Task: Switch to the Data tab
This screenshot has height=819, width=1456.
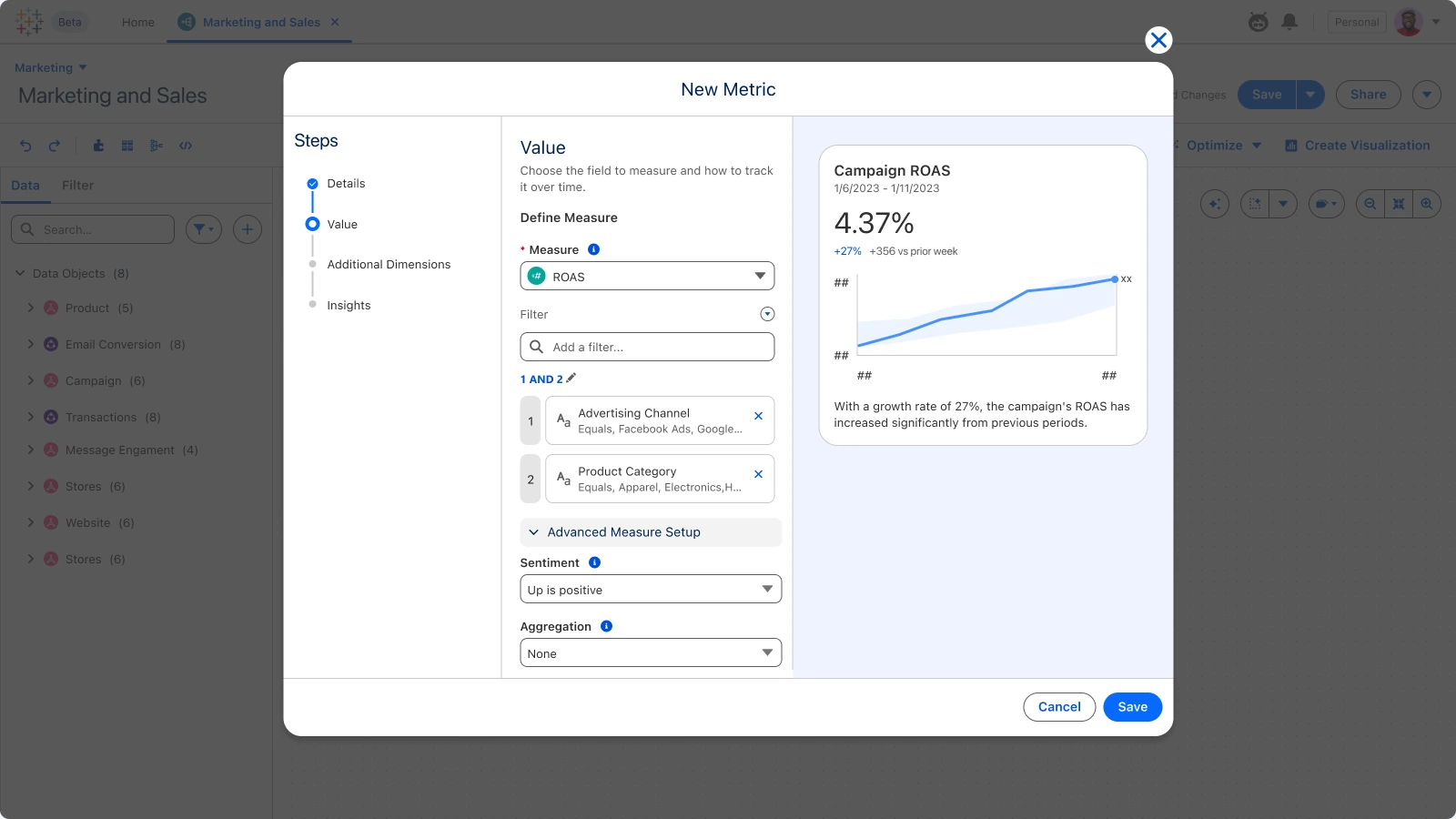Action: (x=25, y=186)
